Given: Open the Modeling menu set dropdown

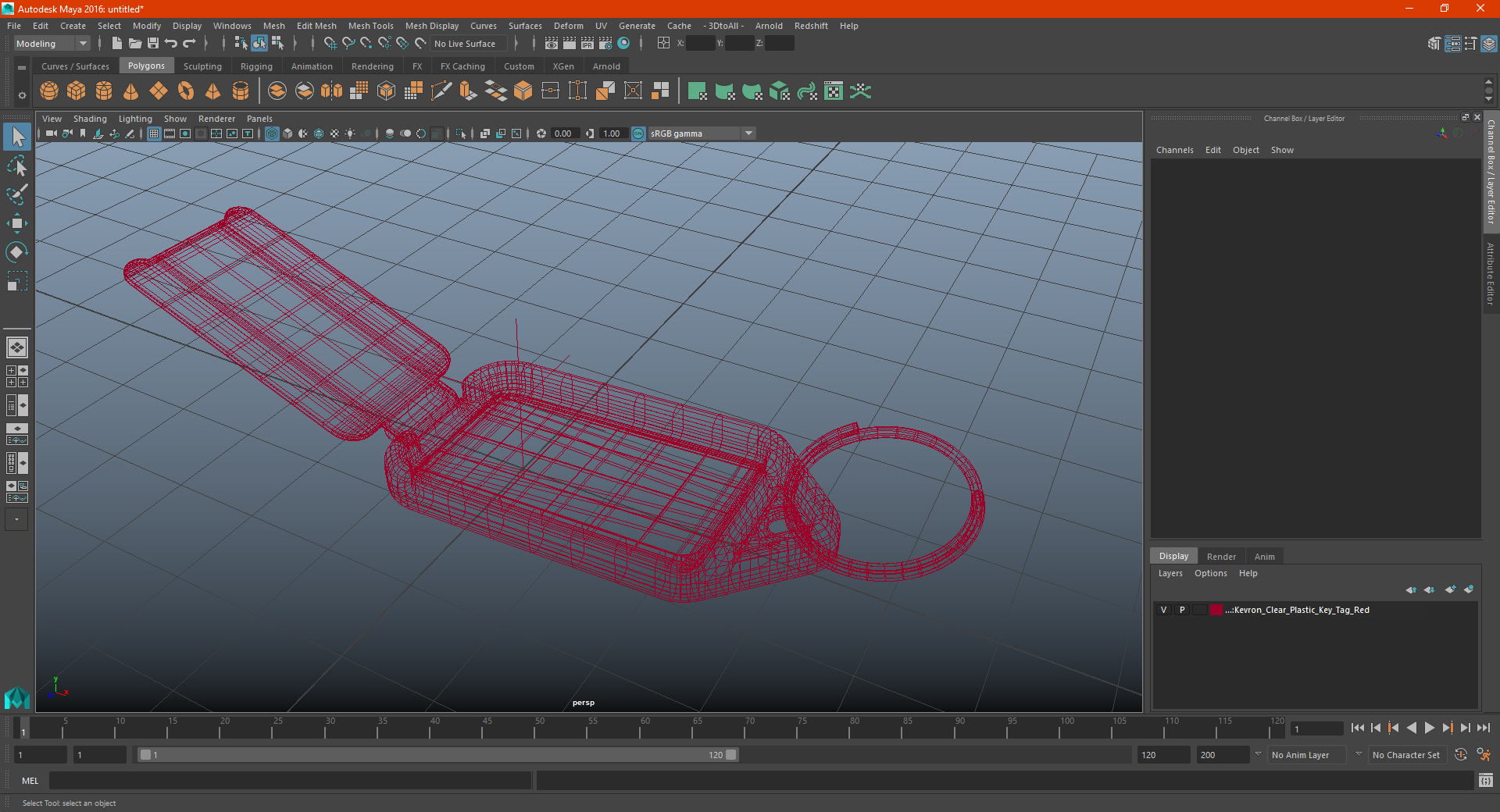Looking at the screenshot, I should click(52, 44).
